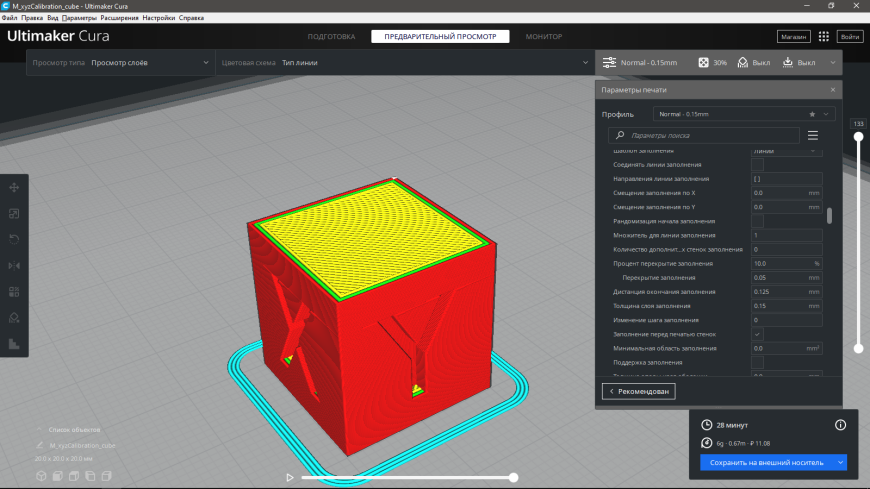The height and width of the screenshot is (489, 870).
Task: Click the search magnifier icon
Action: 620,135
